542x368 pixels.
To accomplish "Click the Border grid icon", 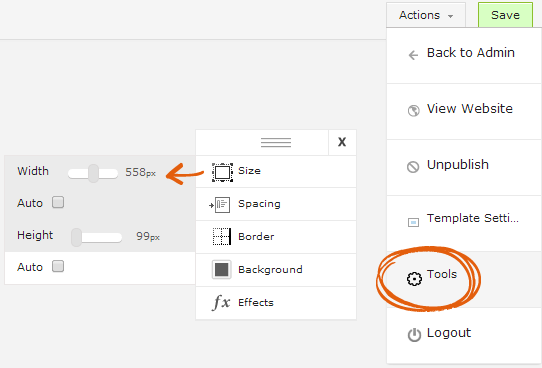I will click(x=222, y=237).
